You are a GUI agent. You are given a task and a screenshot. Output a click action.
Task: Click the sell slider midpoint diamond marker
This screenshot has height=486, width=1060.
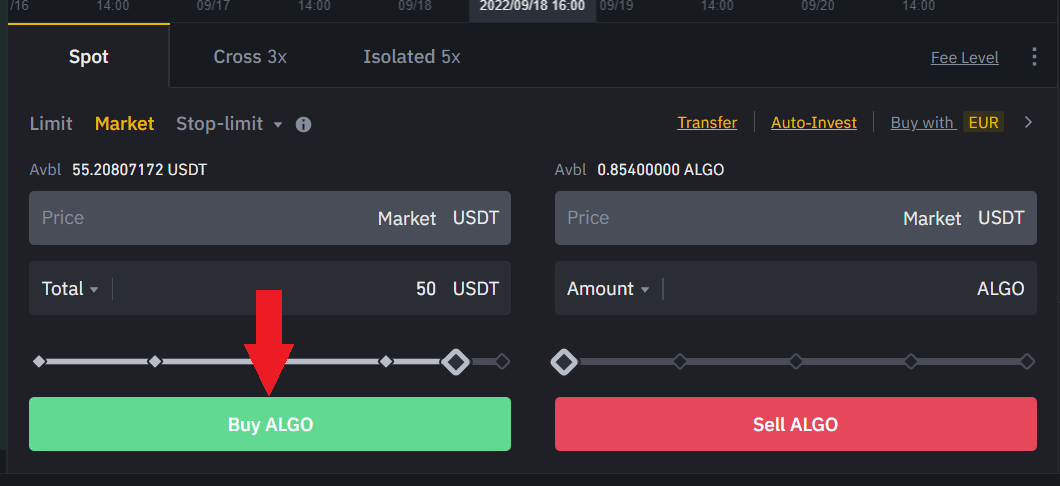(796, 361)
